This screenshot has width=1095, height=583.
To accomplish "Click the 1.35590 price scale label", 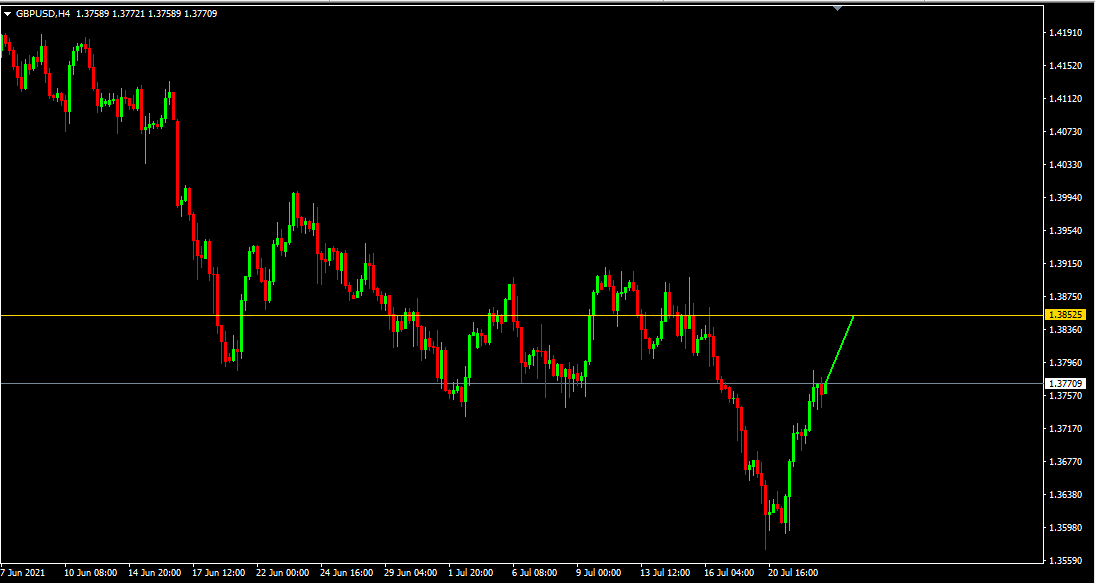I will pyautogui.click(x=1066, y=560).
